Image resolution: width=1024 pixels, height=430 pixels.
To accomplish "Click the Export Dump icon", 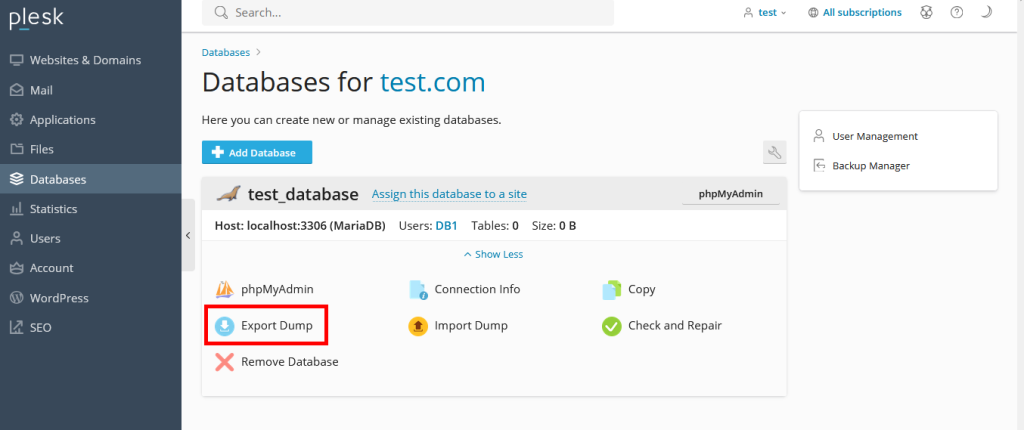I will tap(225, 326).
